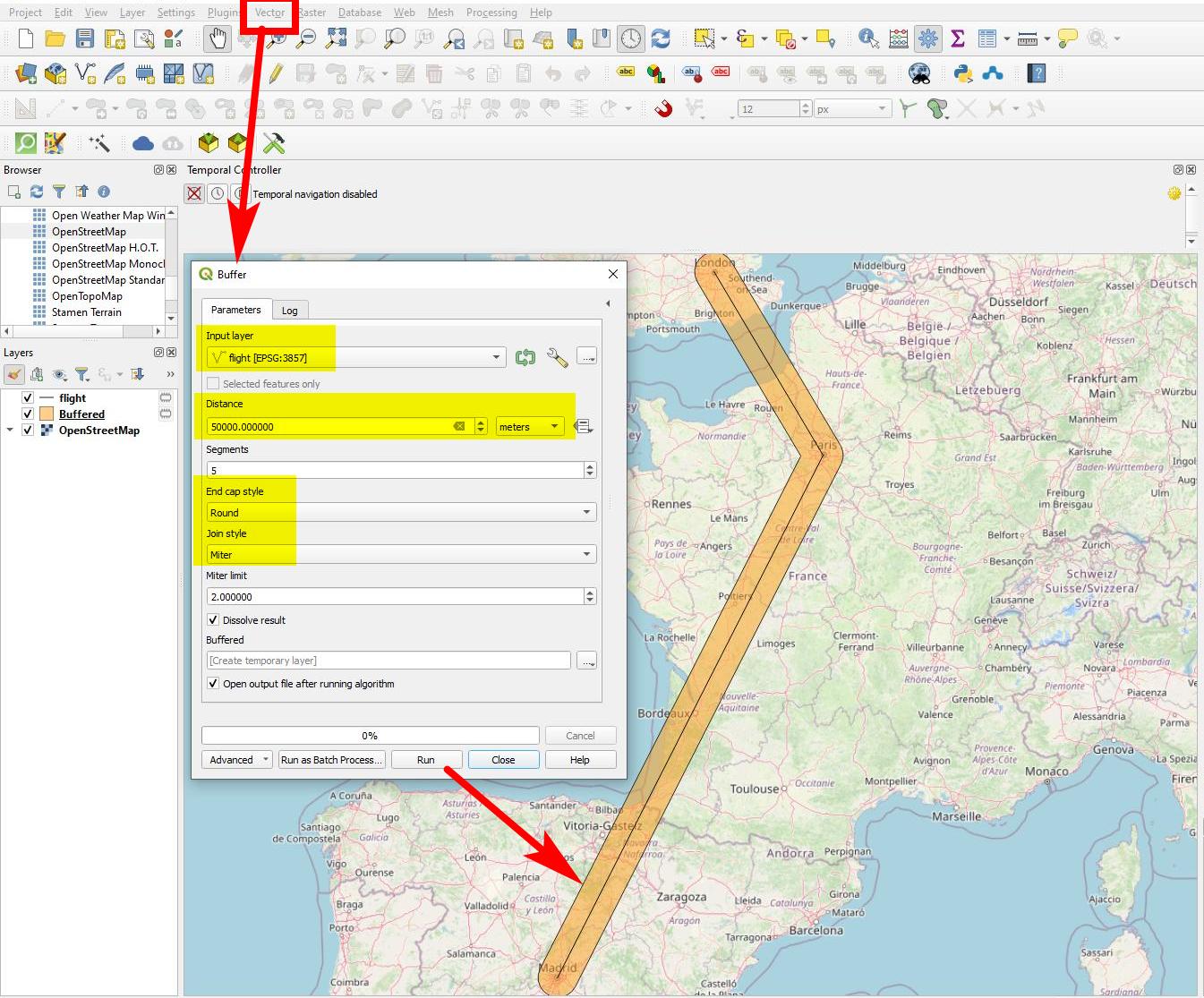Select the Pan Map hand tool
Image resolution: width=1204 pixels, height=998 pixels.
tap(218, 38)
